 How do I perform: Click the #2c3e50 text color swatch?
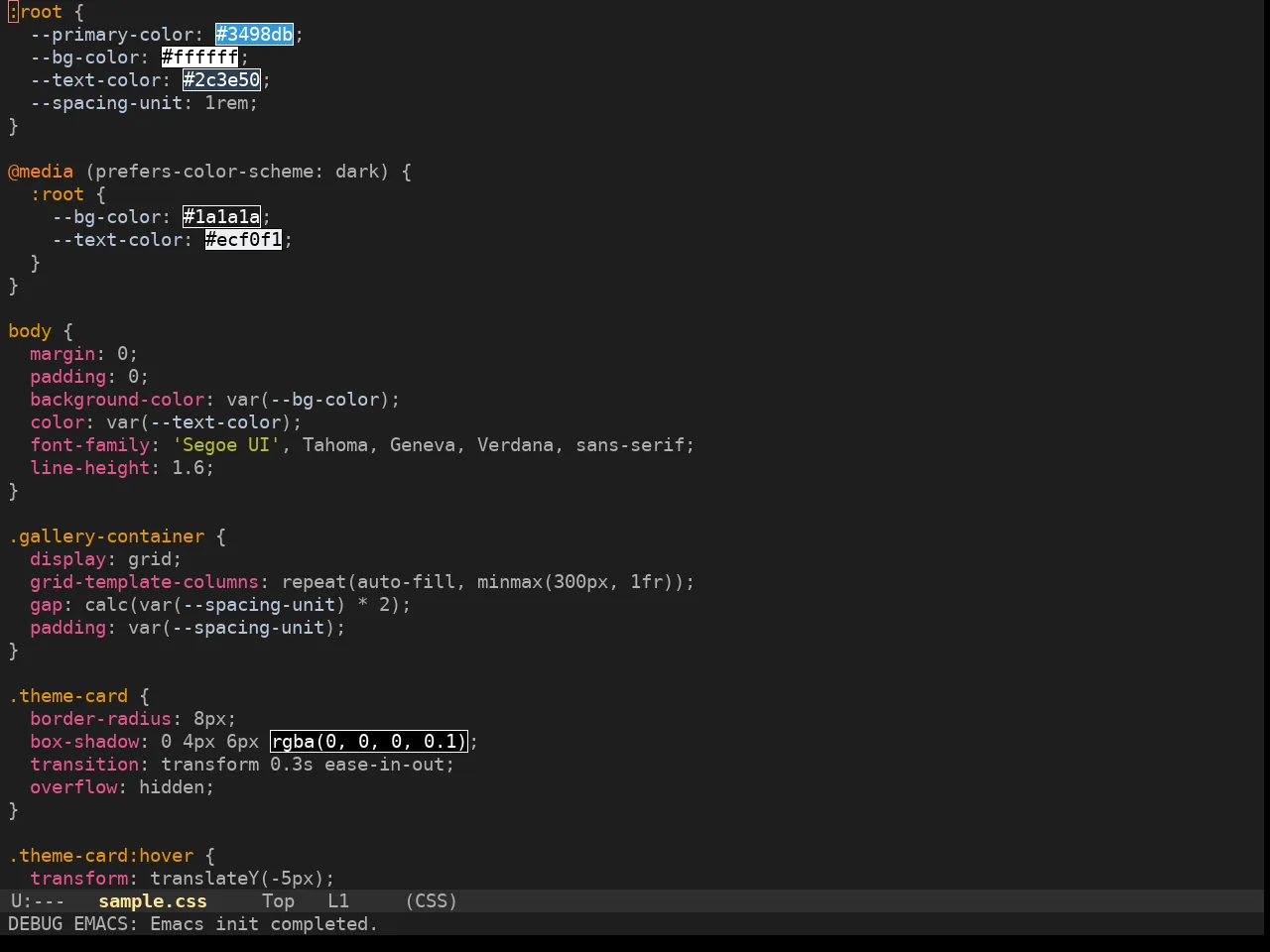pos(221,80)
